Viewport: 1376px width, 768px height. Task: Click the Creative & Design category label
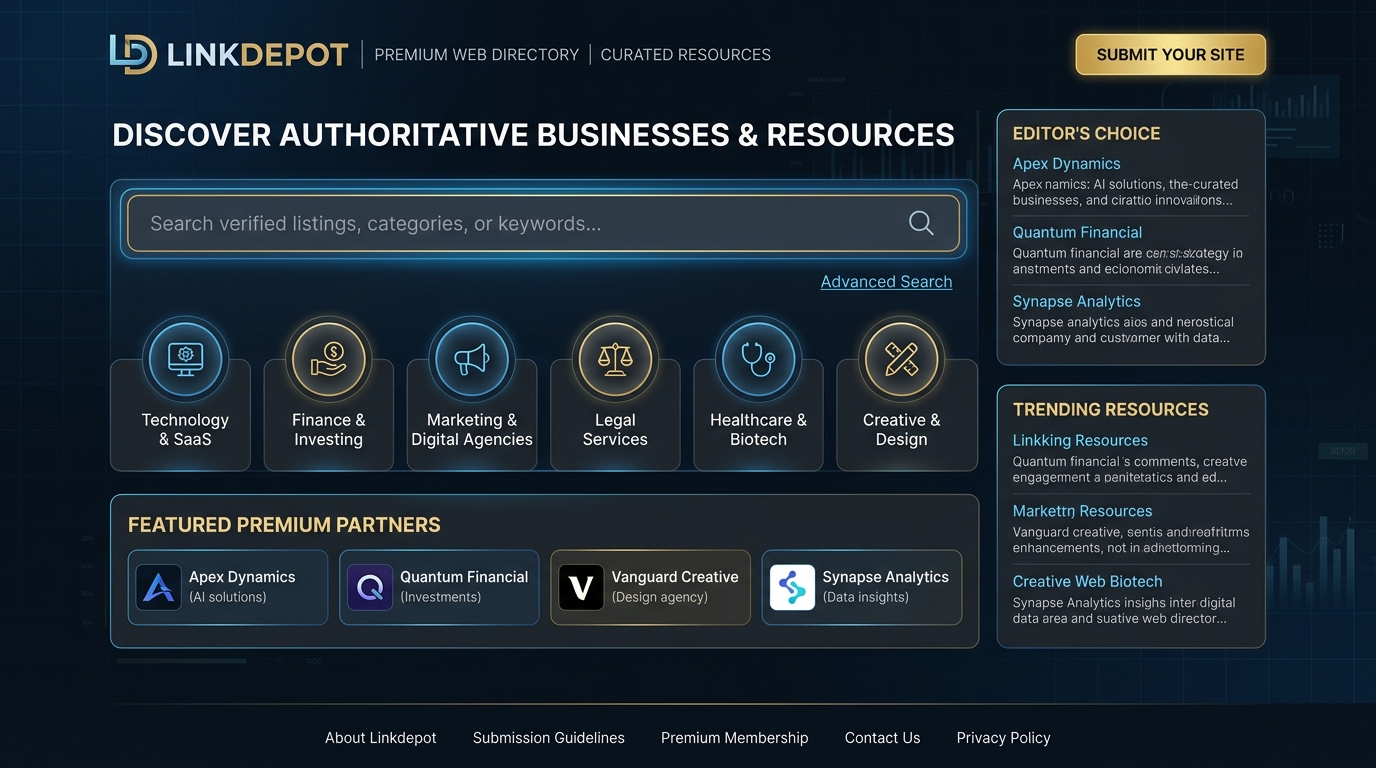coord(901,429)
